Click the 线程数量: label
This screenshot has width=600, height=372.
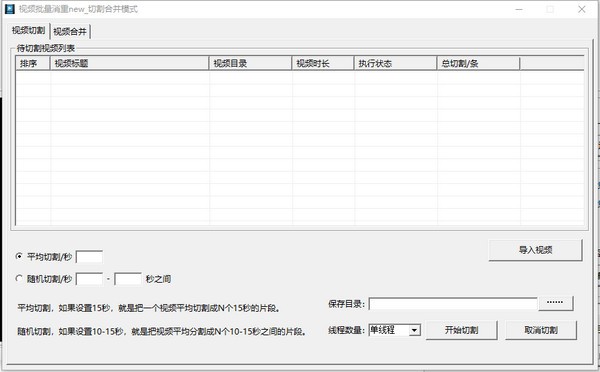(346, 330)
